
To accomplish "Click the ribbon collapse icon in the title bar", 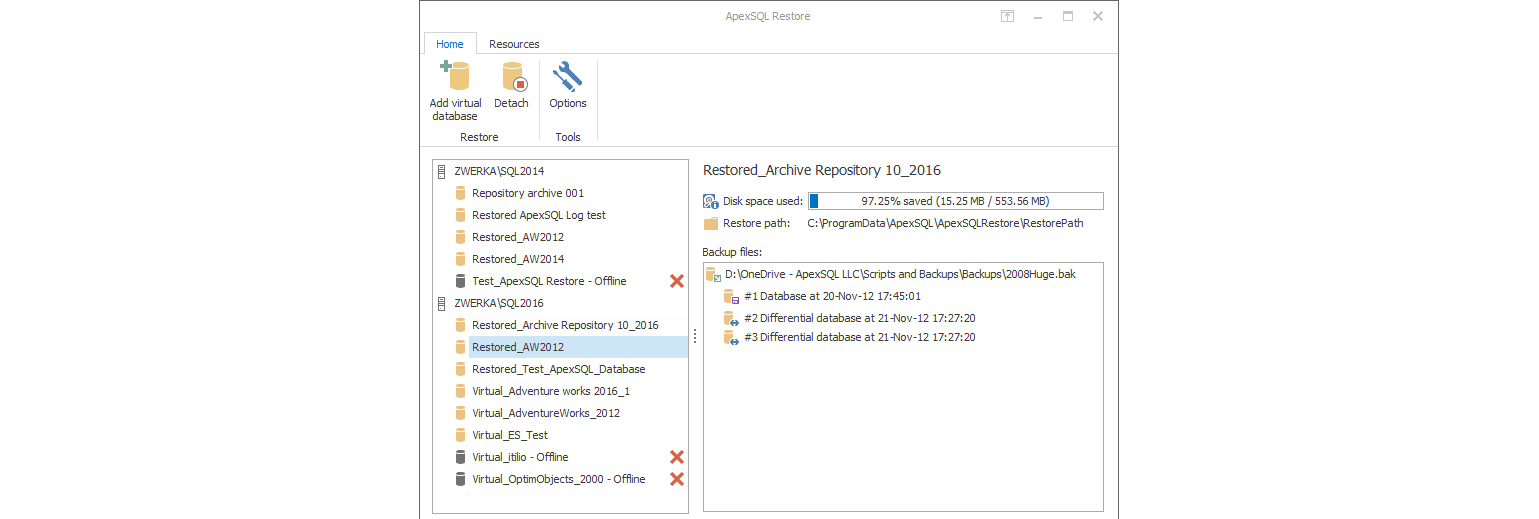I will [1008, 16].
